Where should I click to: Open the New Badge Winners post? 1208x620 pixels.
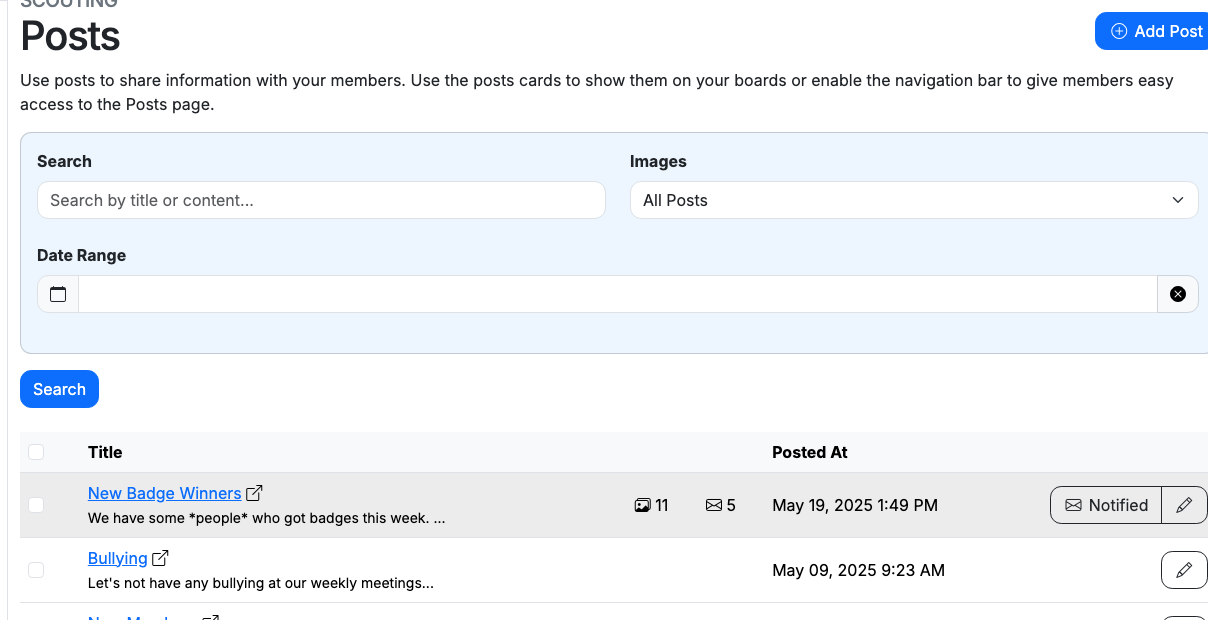tap(163, 493)
